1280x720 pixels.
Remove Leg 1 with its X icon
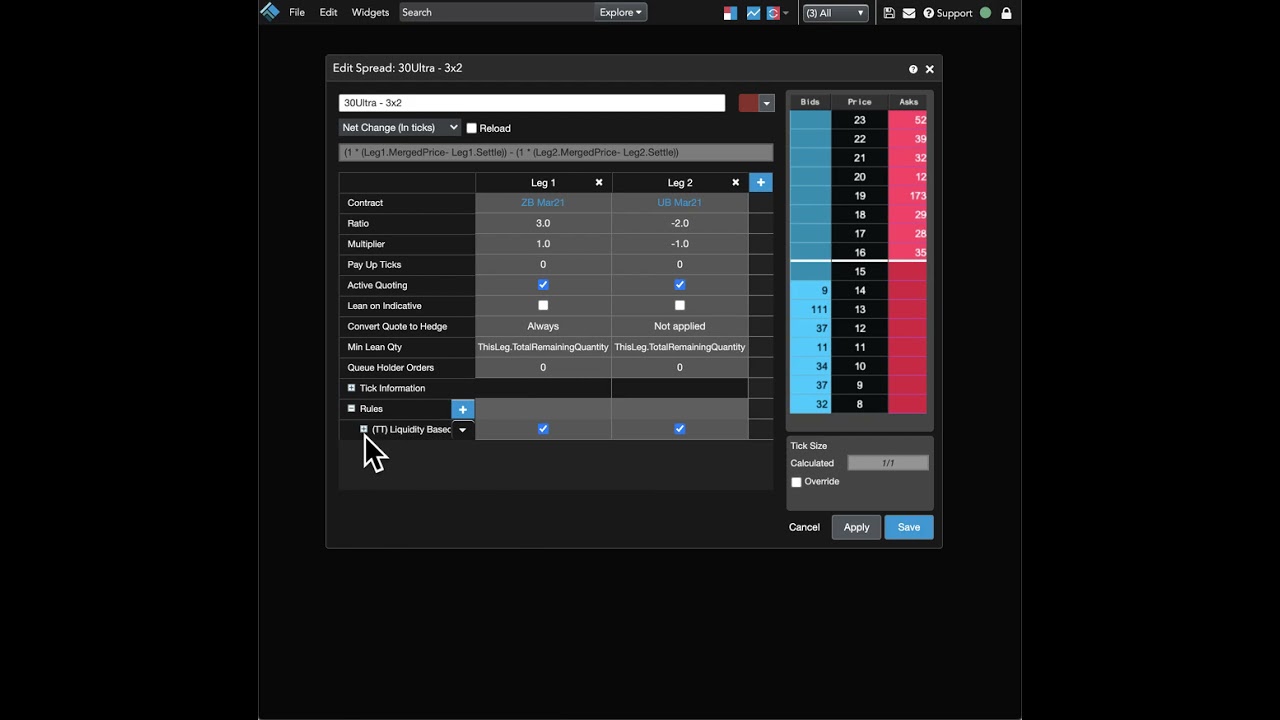point(599,182)
